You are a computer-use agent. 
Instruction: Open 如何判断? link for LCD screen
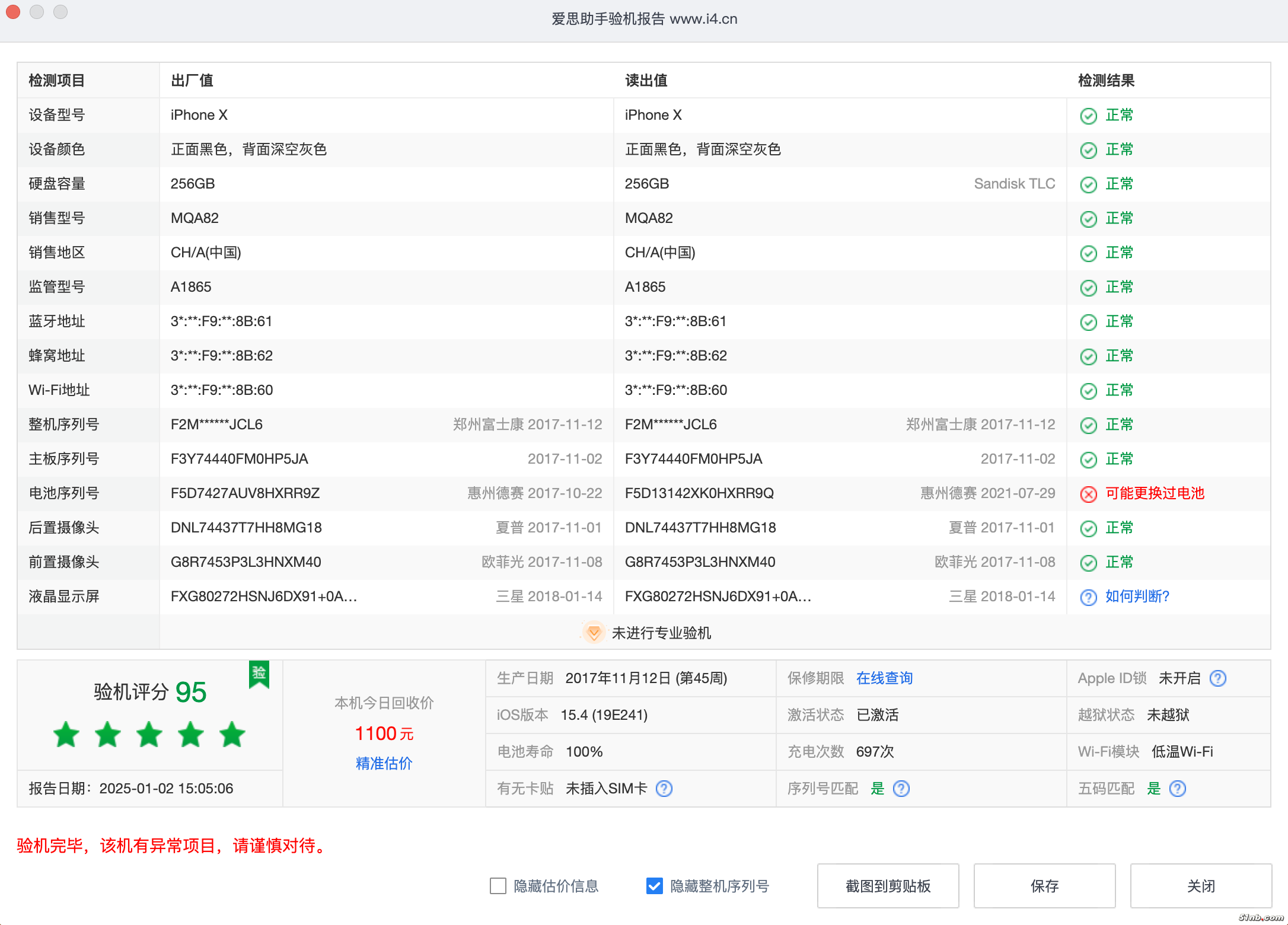coord(1137,597)
